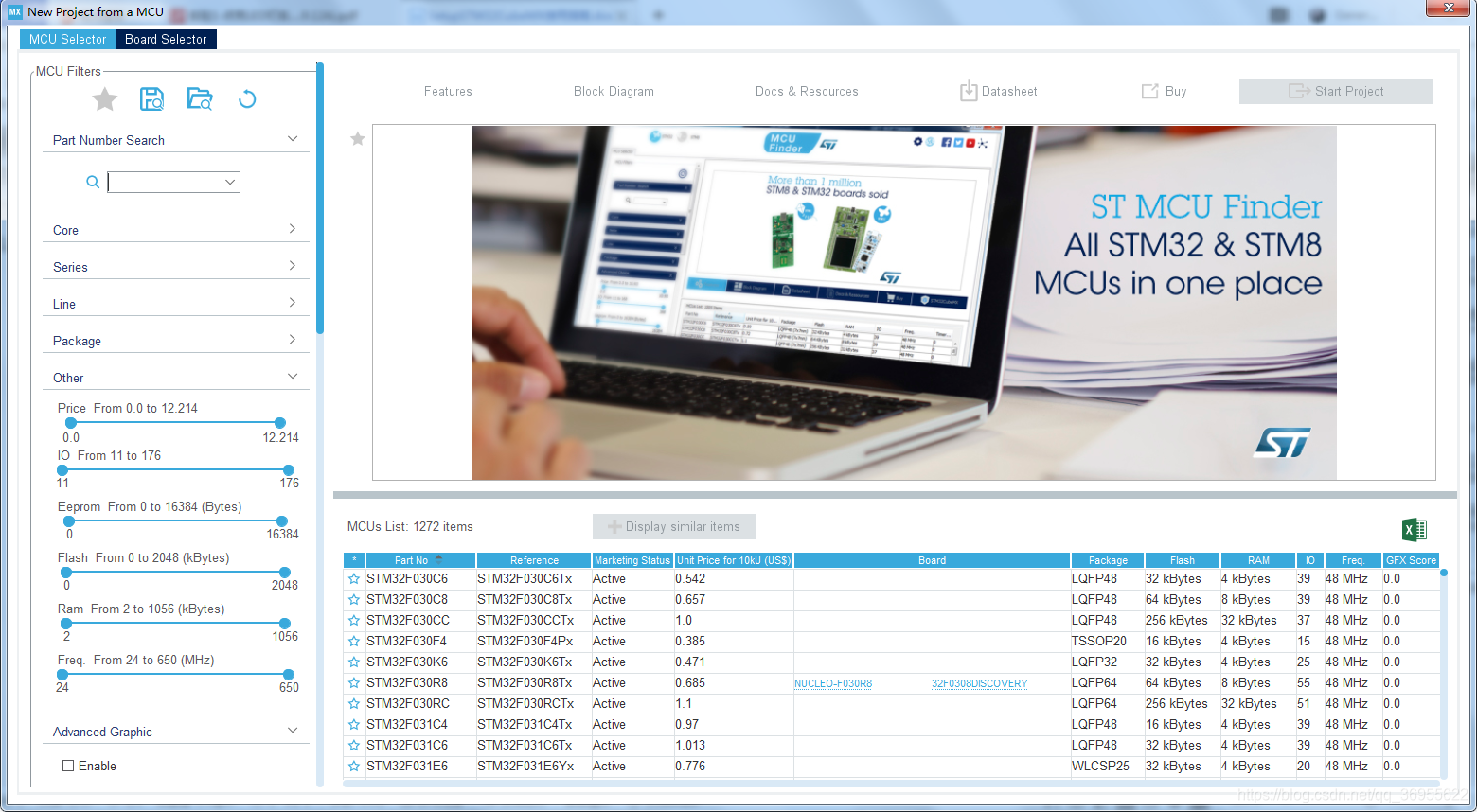Favorite star for STM32F030CC row
This screenshot has height=812, width=1477.
pos(354,621)
